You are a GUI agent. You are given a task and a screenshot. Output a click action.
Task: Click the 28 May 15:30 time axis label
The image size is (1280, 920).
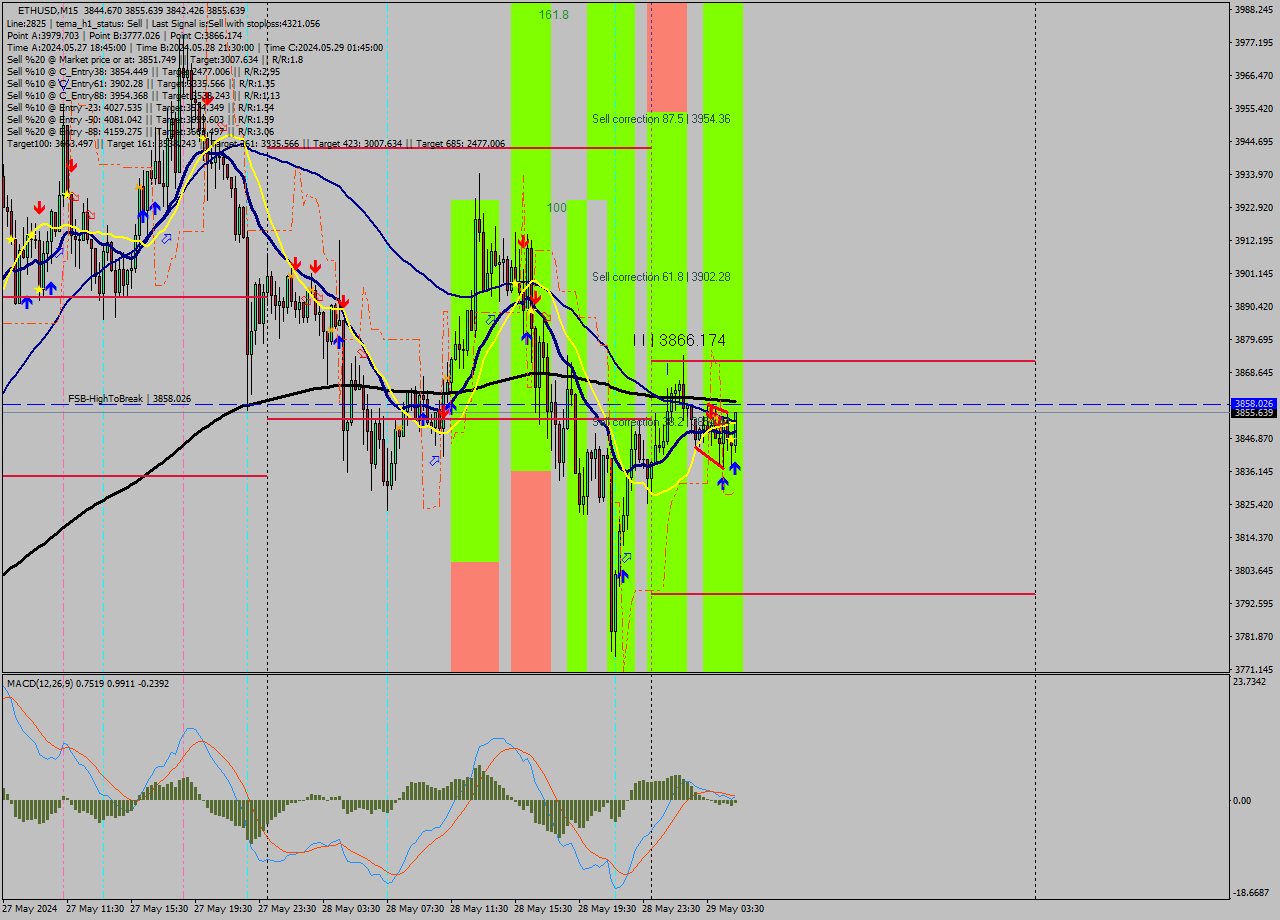(543, 909)
